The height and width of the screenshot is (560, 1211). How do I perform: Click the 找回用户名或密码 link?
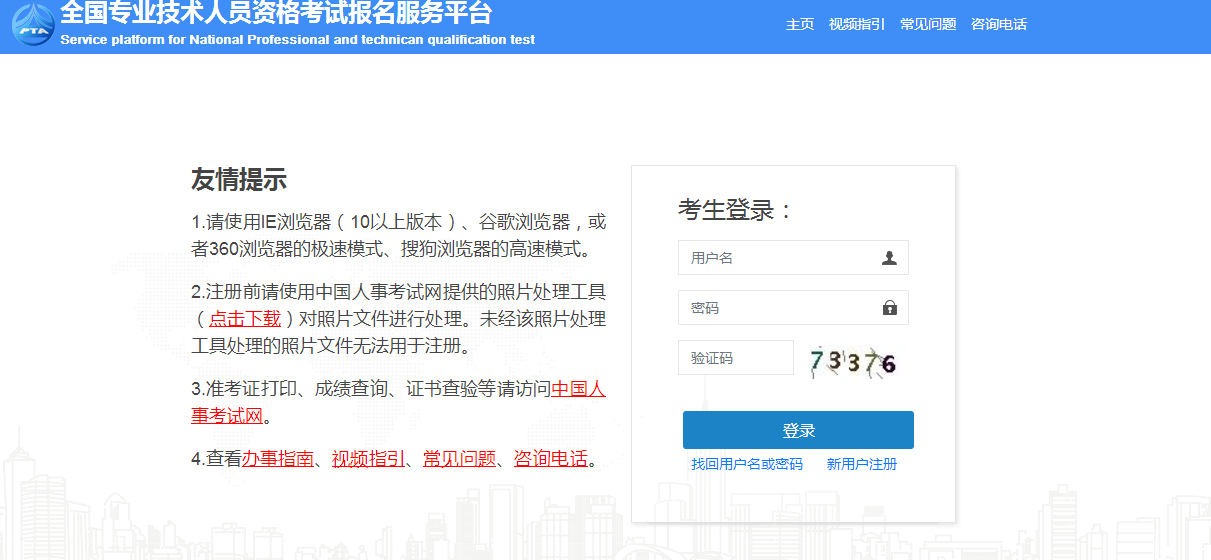(x=747, y=464)
